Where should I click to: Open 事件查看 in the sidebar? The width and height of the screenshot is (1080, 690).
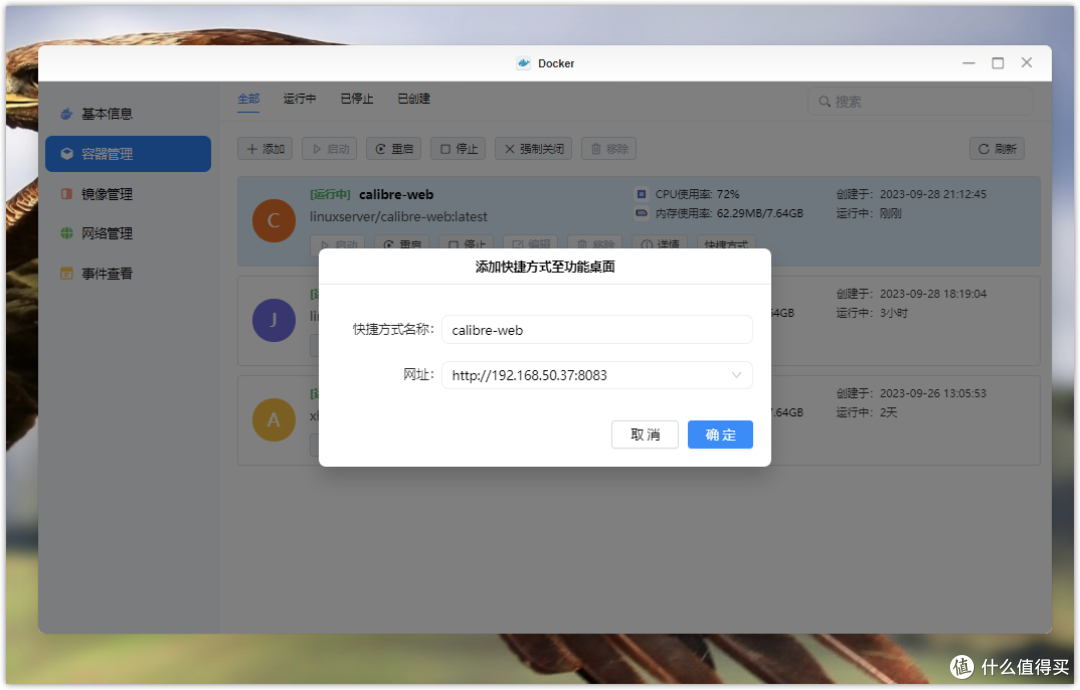pyautogui.click(x=128, y=273)
